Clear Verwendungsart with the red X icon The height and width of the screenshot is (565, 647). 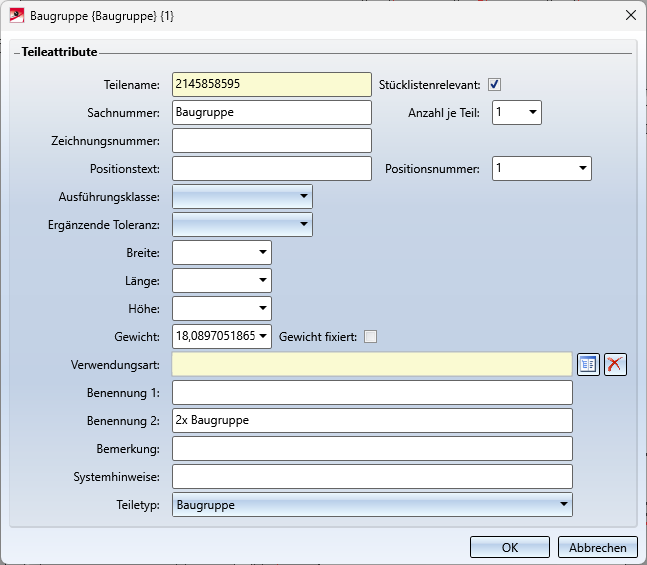[615, 364]
